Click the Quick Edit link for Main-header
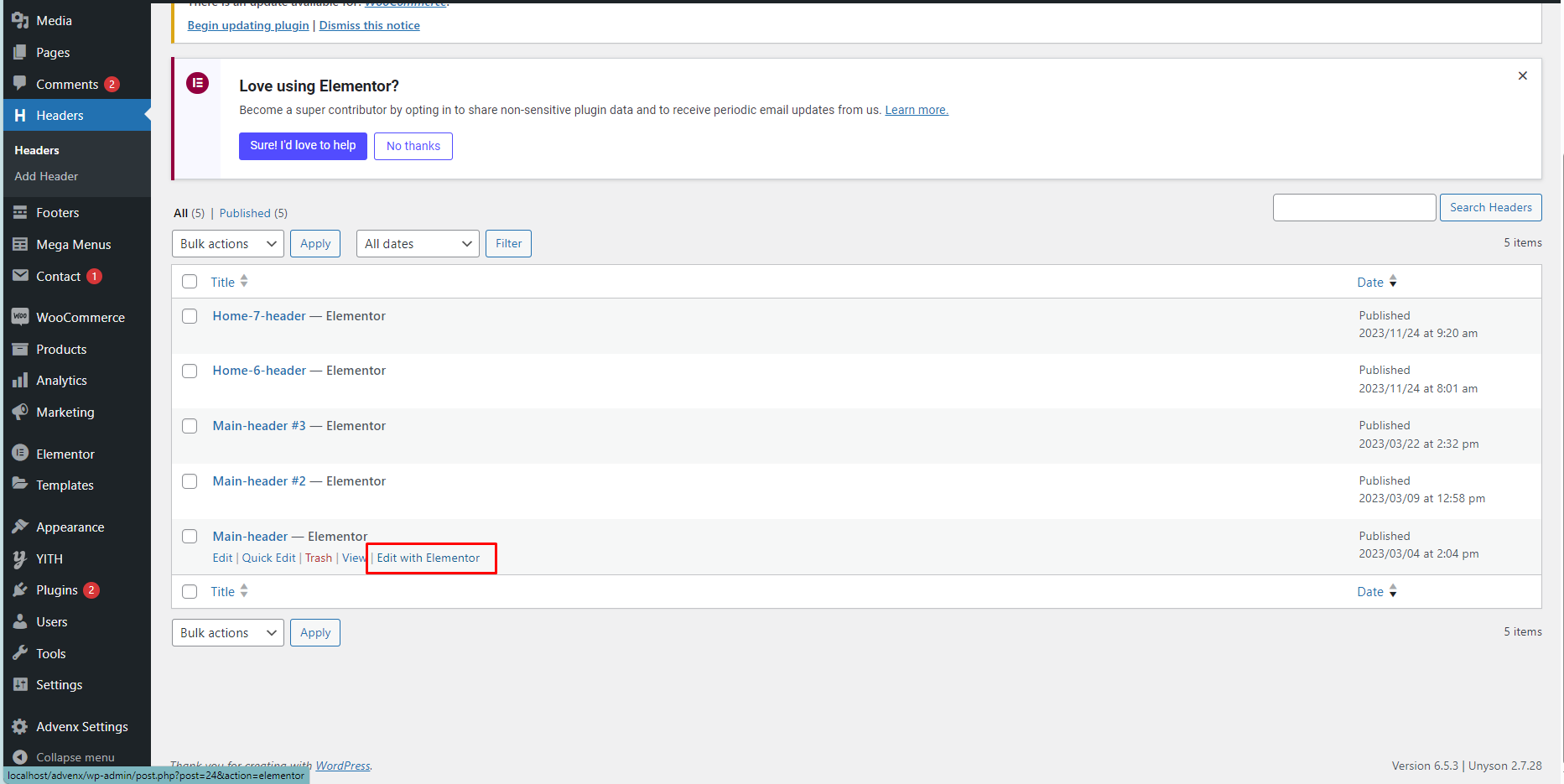Image resolution: width=1564 pixels, height=784 pixels. point(268,558)
